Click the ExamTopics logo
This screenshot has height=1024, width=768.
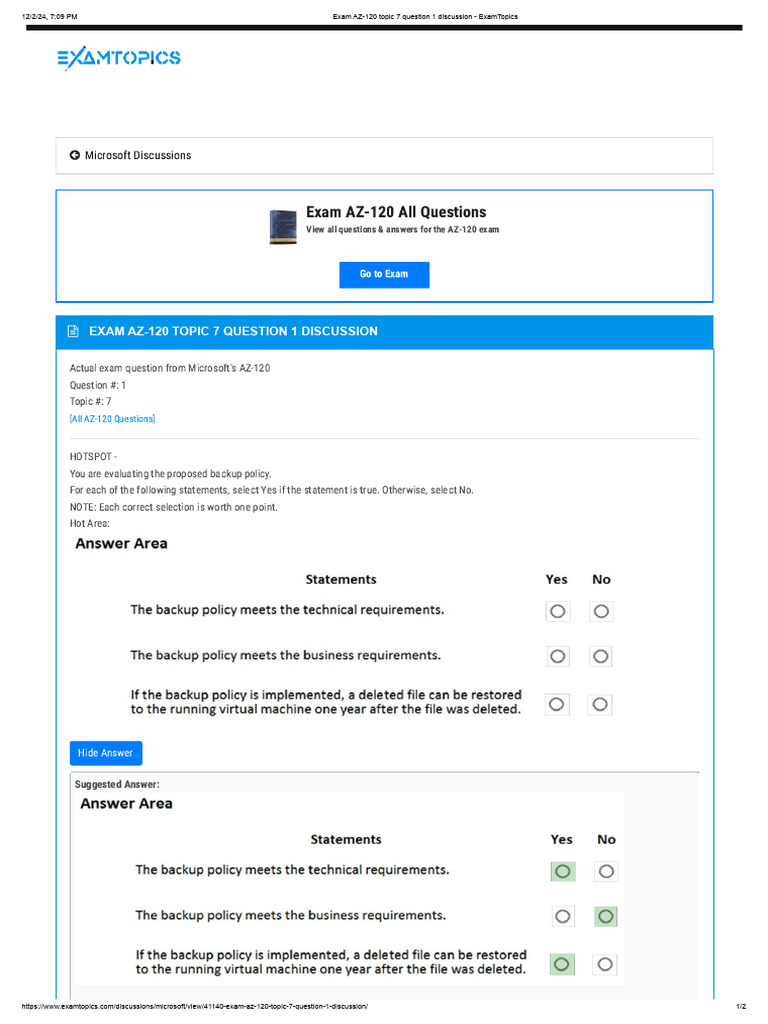click(x=119, y=57)
